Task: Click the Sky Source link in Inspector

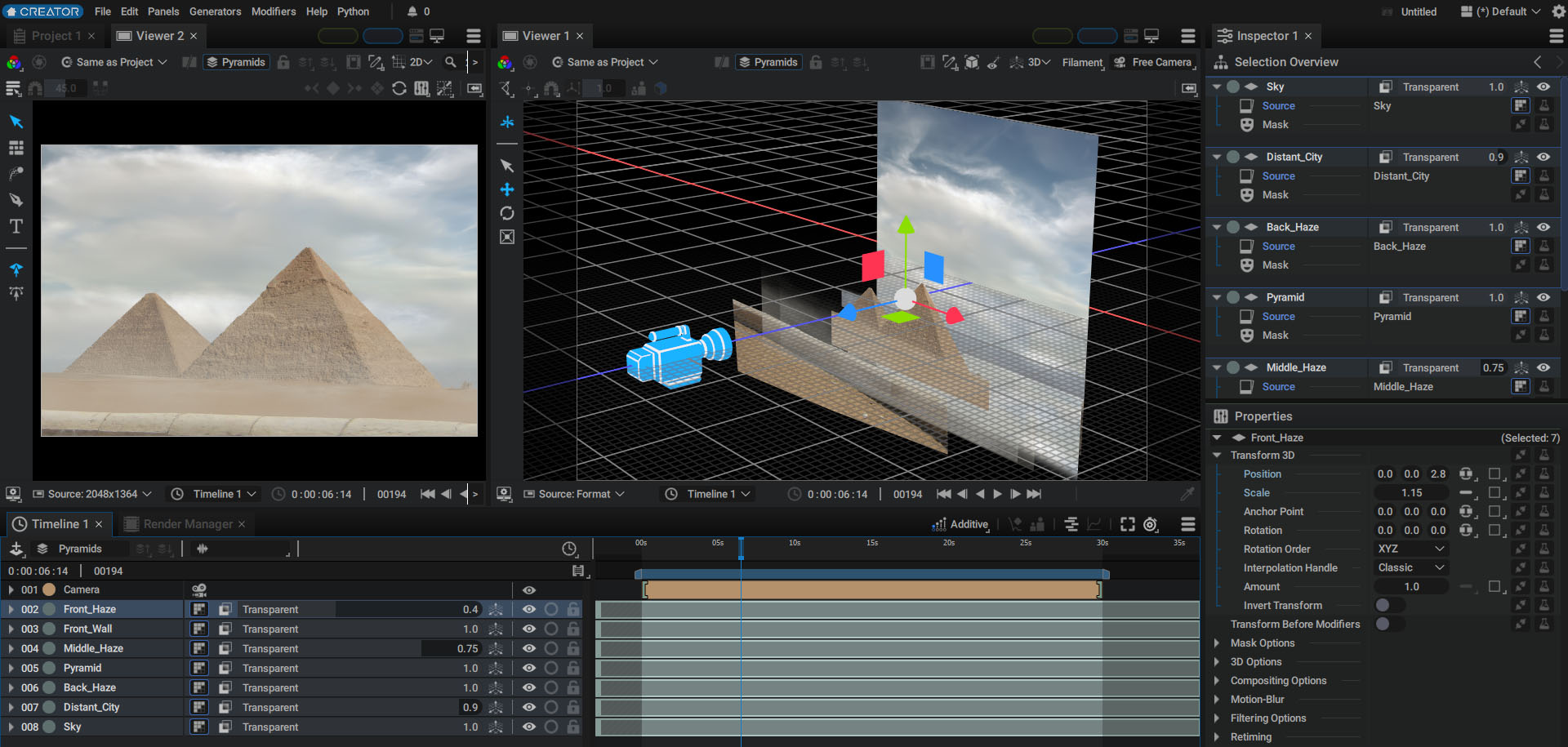Action: [1278, 106]
